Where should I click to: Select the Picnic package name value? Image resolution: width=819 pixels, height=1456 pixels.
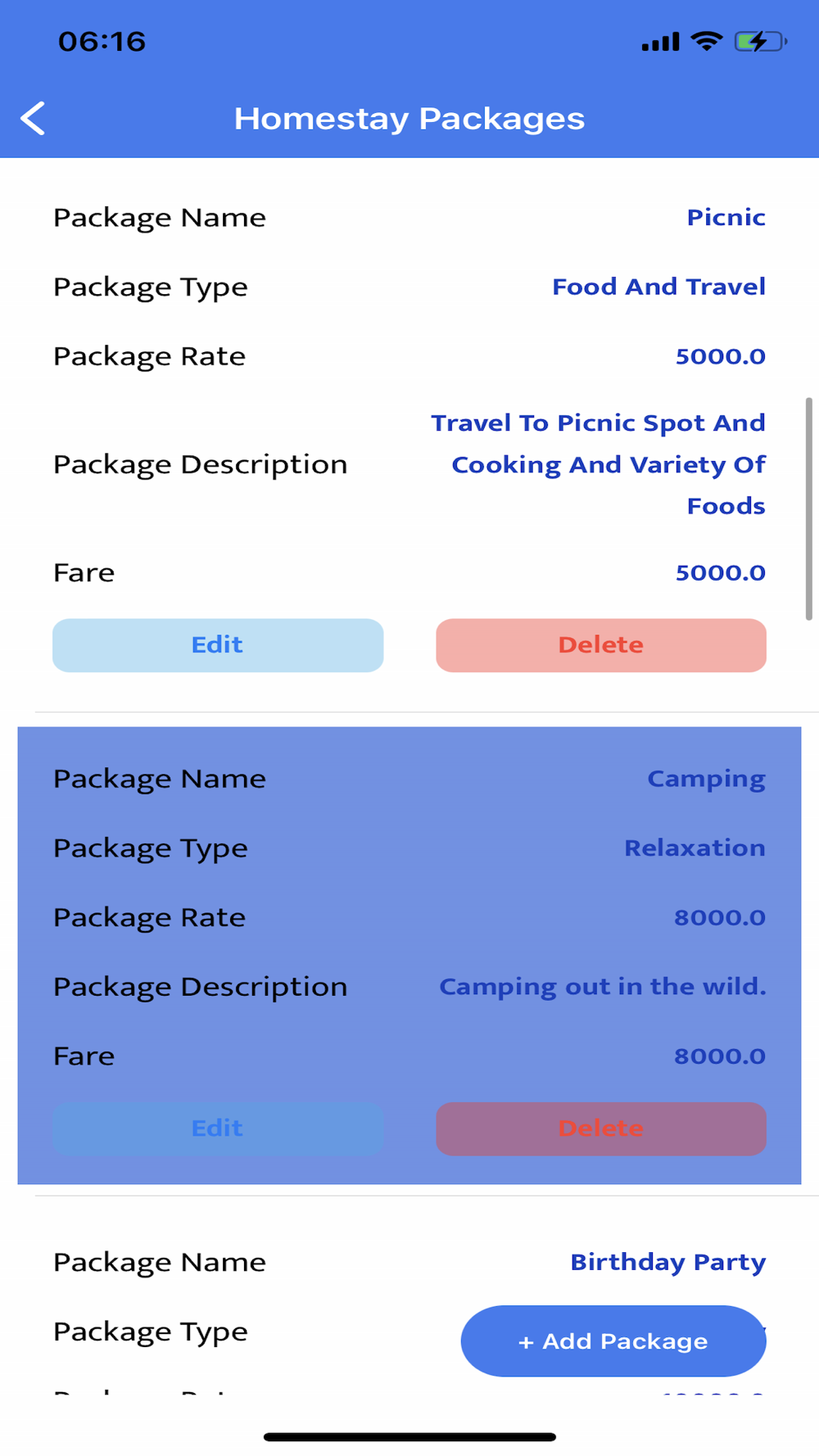[x=726, y=218]
